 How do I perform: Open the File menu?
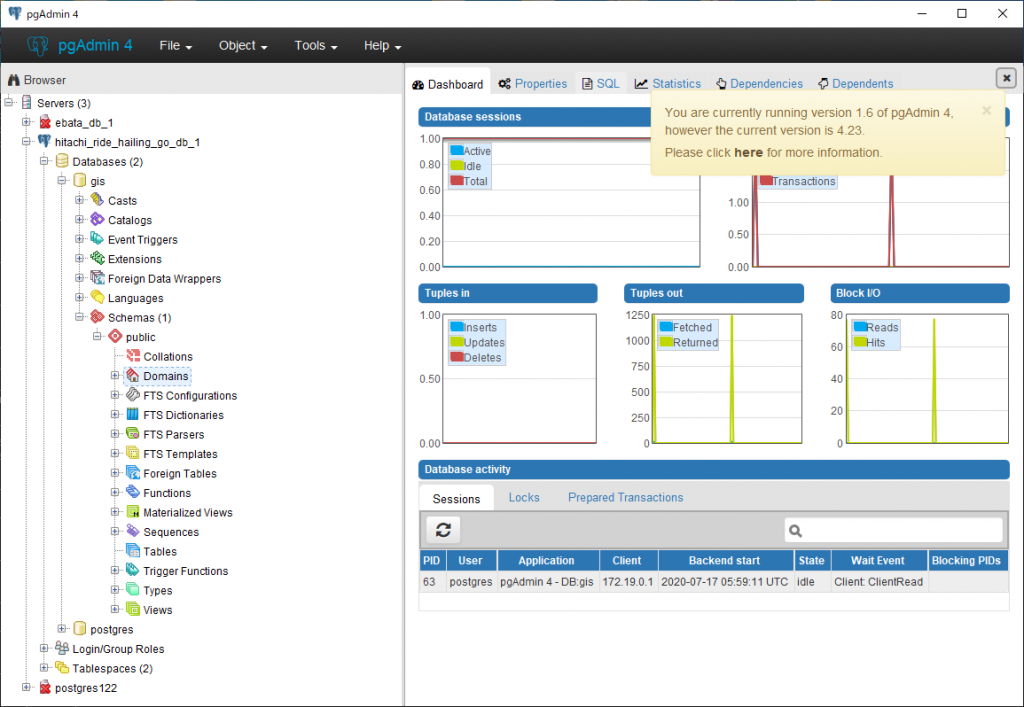pyautogui.click(x=176, y=46)
